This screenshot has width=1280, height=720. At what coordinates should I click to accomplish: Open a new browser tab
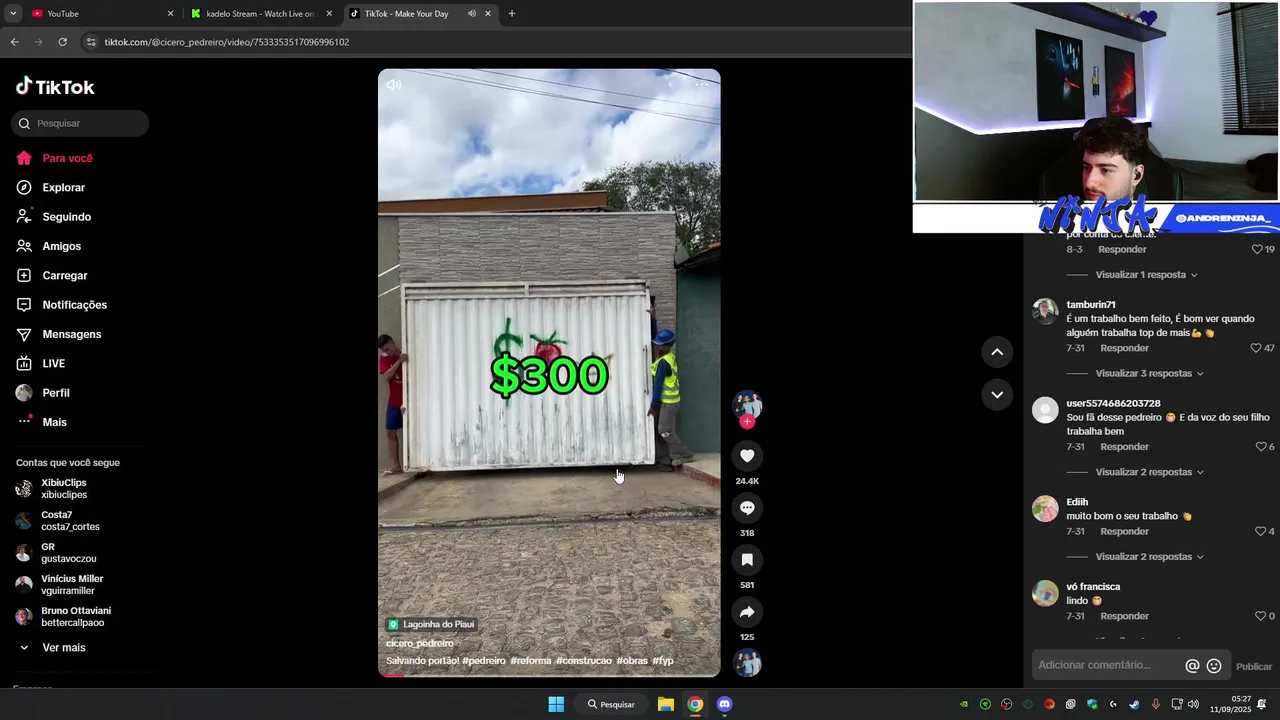point(512,14)
